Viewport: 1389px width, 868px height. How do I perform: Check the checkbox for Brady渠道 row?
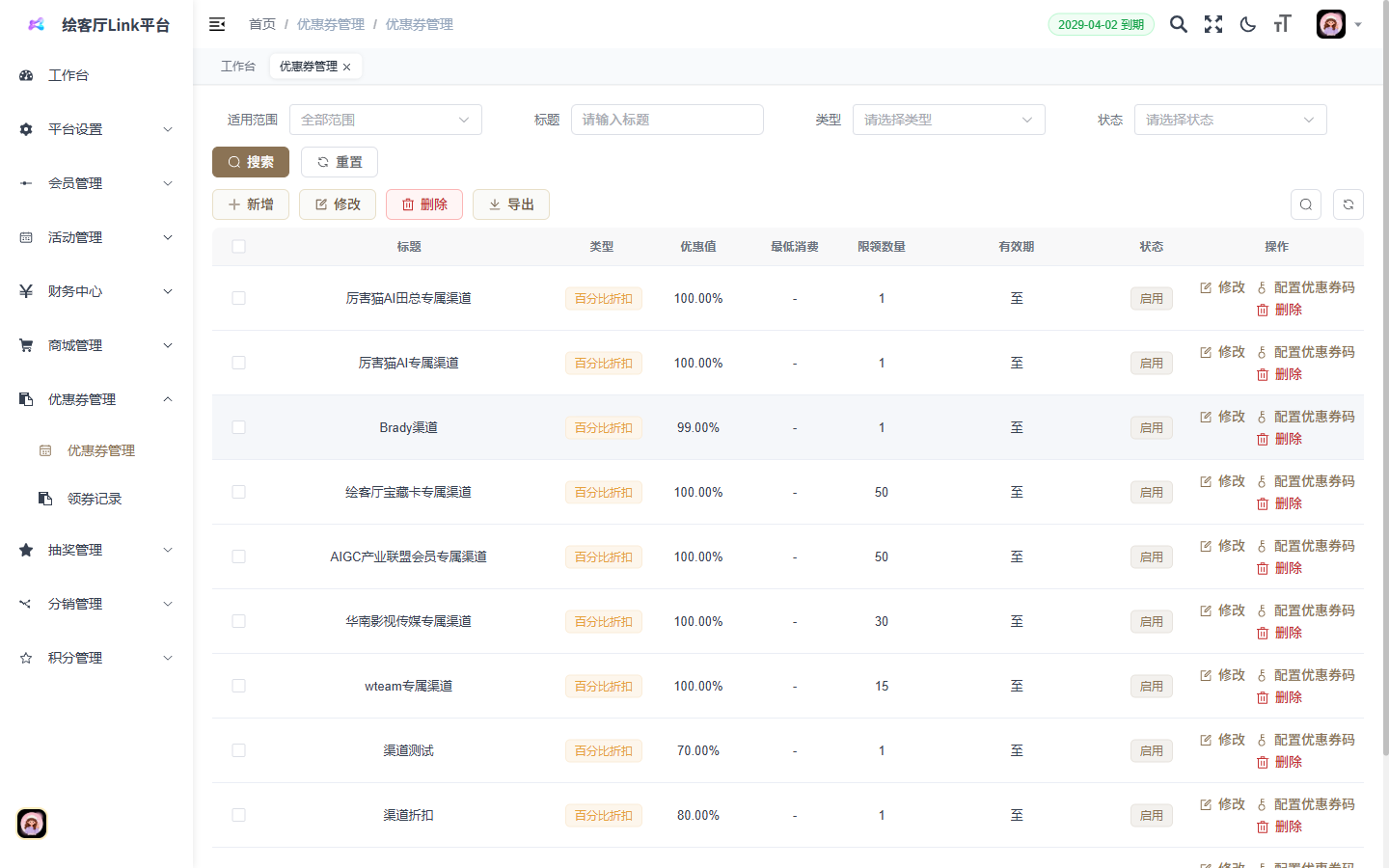click(238, 427)
